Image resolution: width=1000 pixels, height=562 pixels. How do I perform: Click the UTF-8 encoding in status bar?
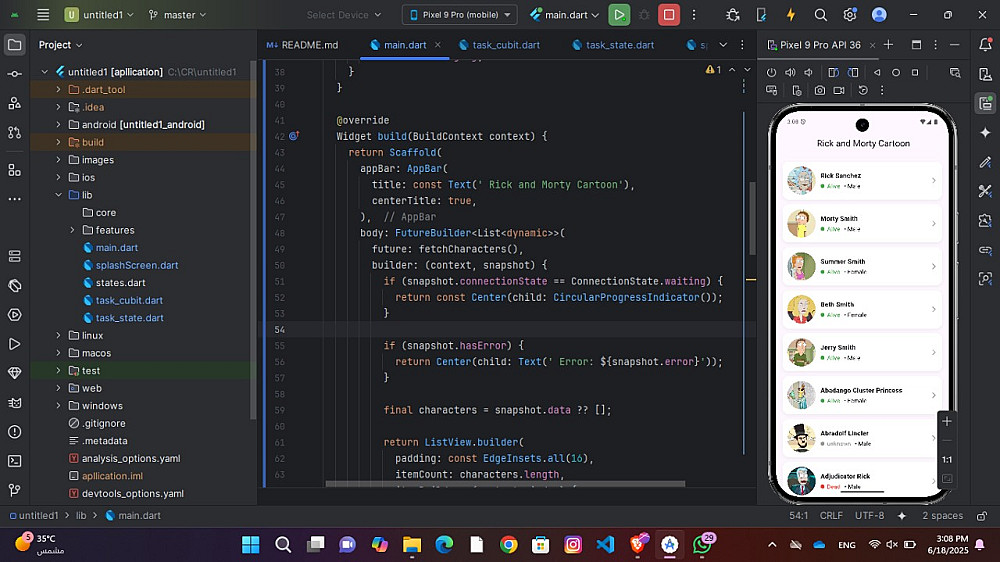869,516
